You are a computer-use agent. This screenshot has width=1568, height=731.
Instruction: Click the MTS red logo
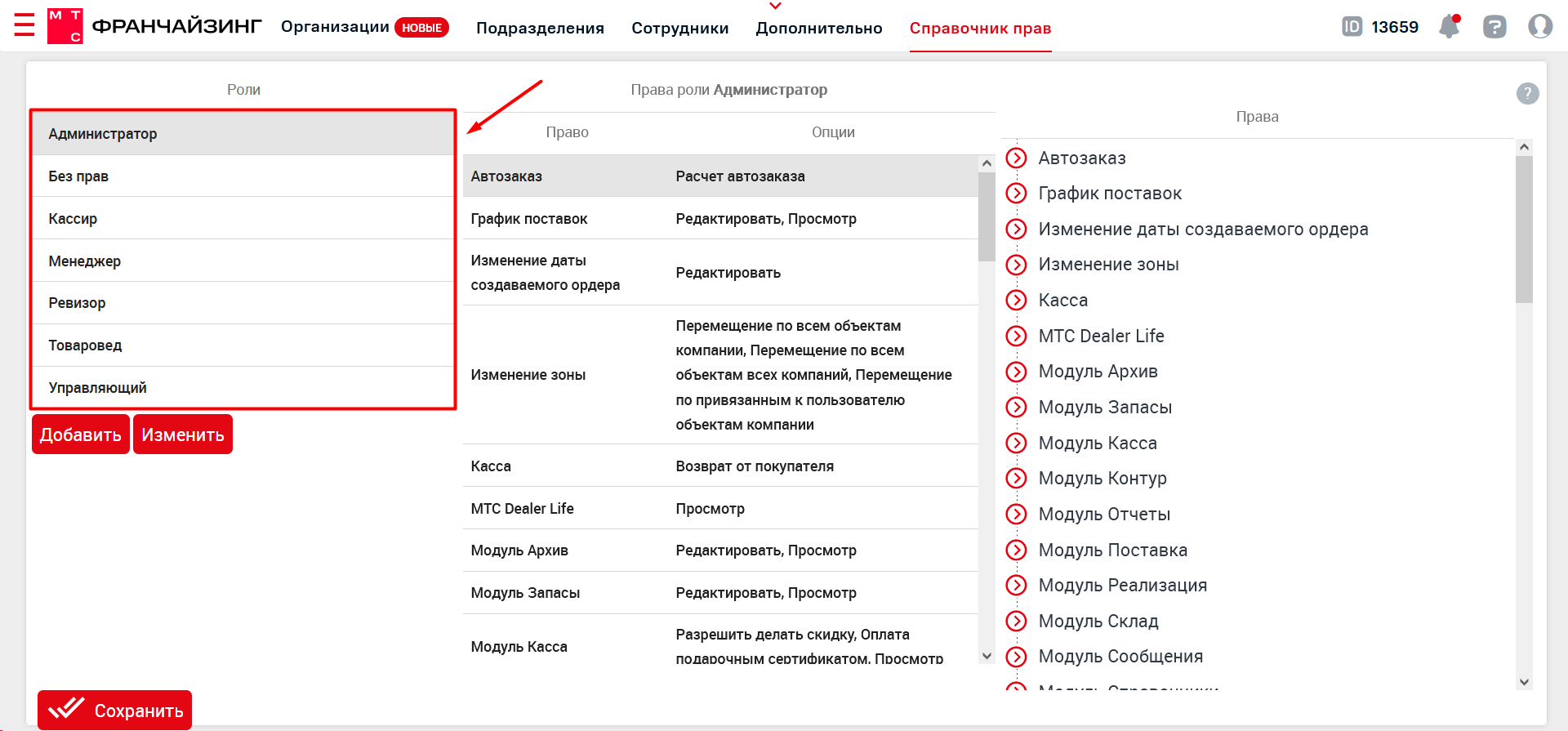pos(65,26)
